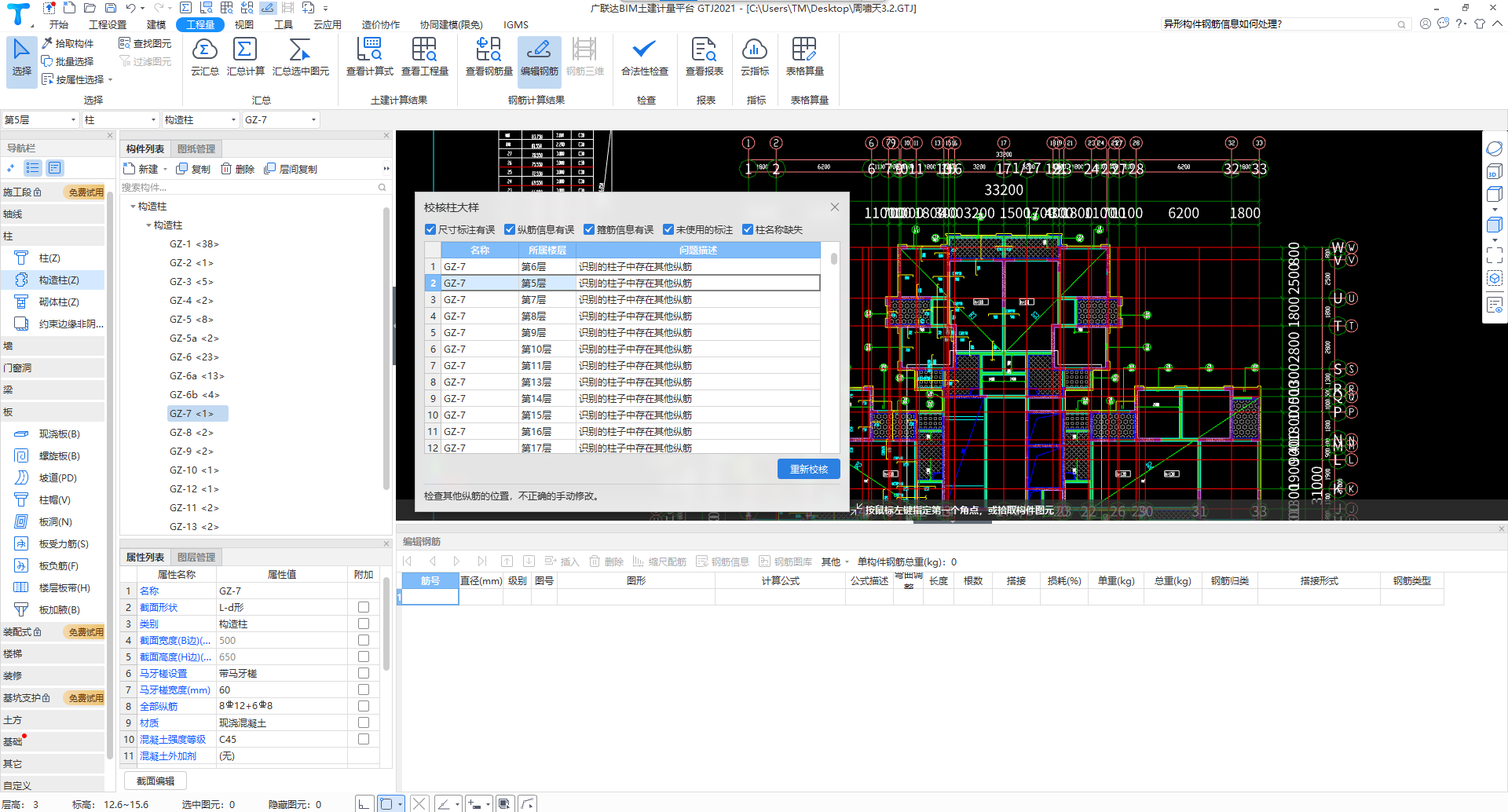Tick 附加 checkbox for 截面形状 row

point(364,608)
